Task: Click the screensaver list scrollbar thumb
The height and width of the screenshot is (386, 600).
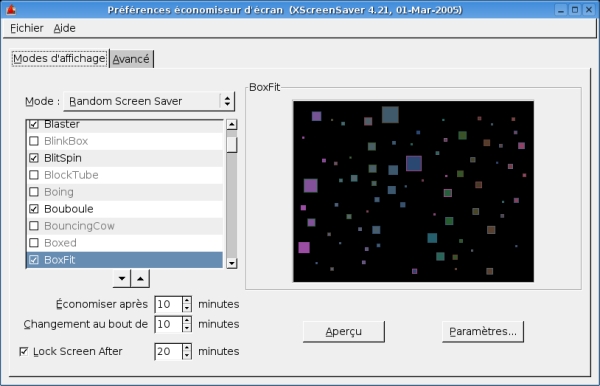Action: (232, 145)
